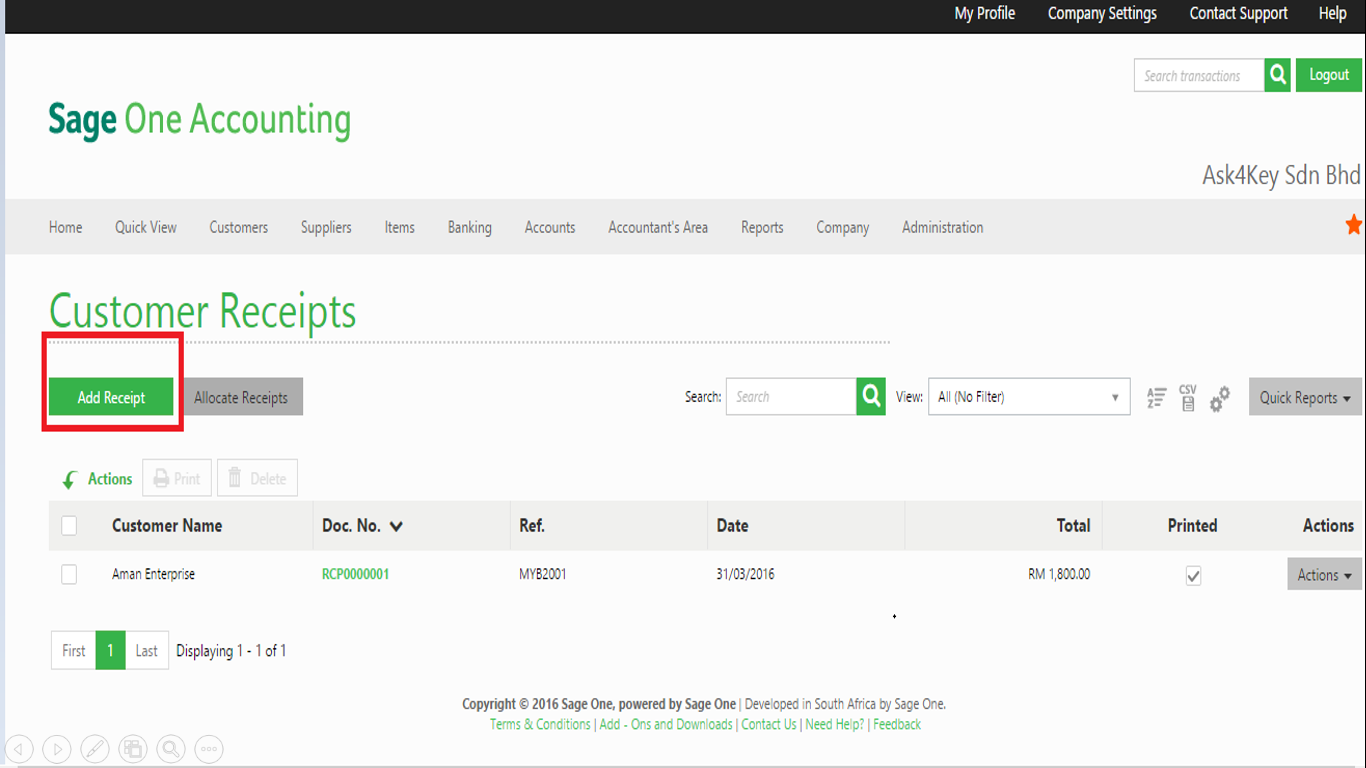Click the Logout button
The image size is (1366, 768).
click(1329, 75)
